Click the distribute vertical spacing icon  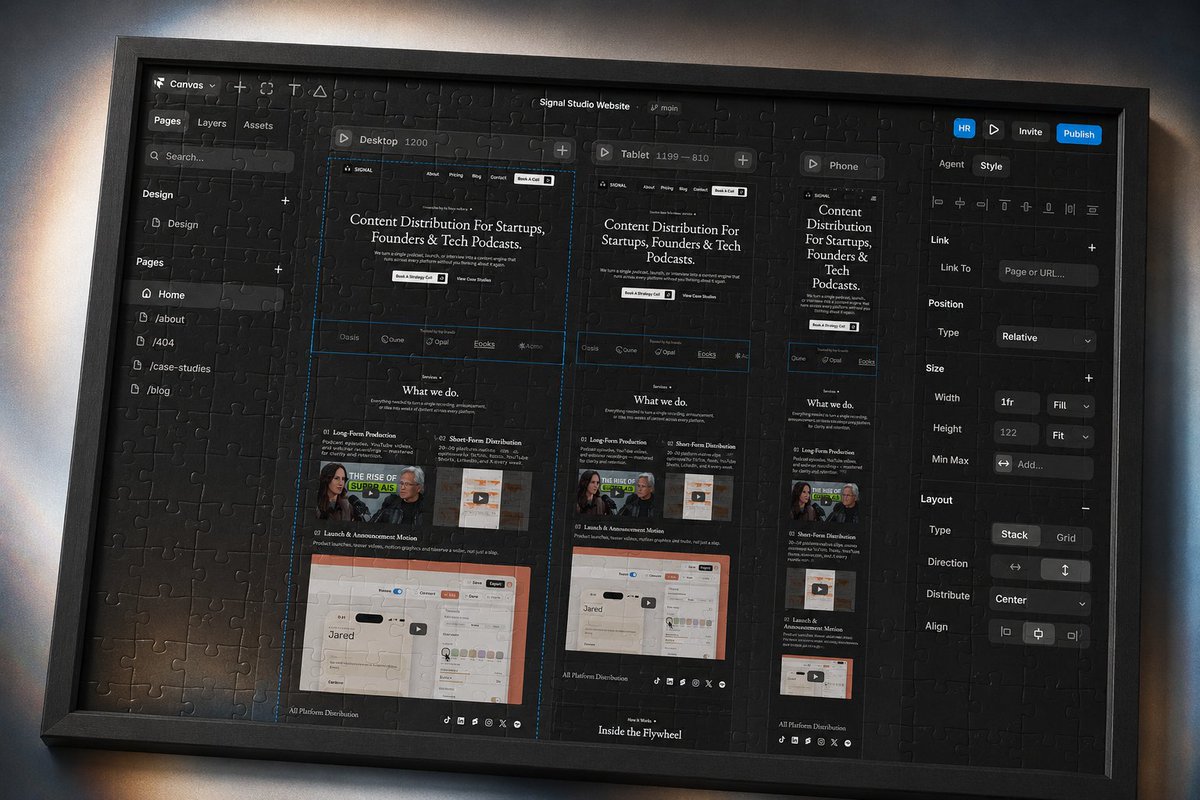[x=1092, y=210]
